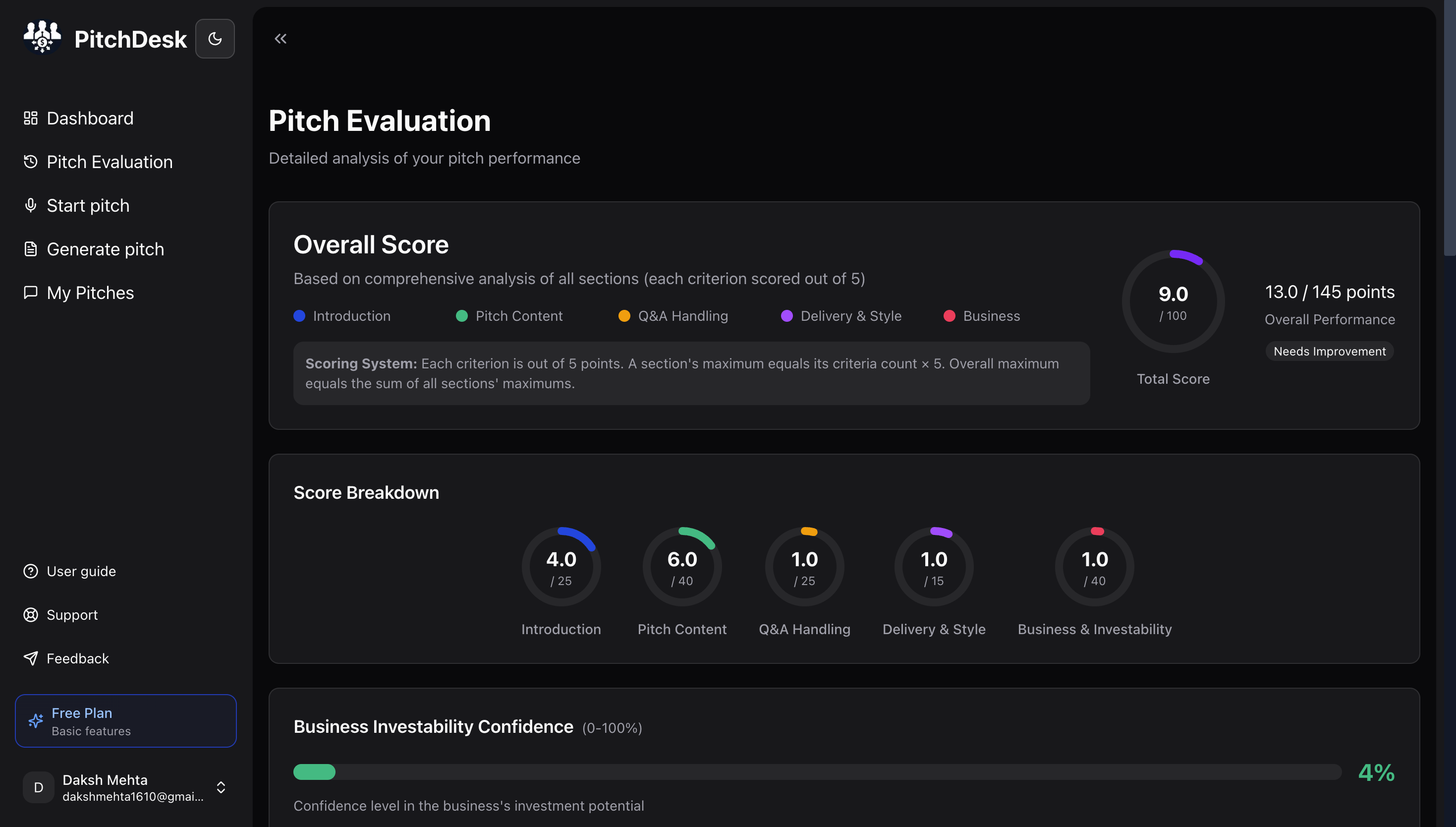The image size is (1456, 827).
Task: Click the Dashboard grid icon
Action: click(x=31, y=118)
